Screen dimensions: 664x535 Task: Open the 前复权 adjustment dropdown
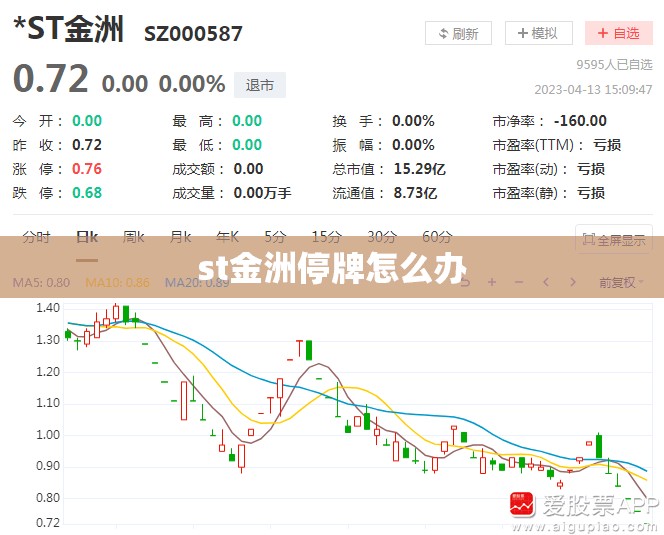click(x=621, y=282)
